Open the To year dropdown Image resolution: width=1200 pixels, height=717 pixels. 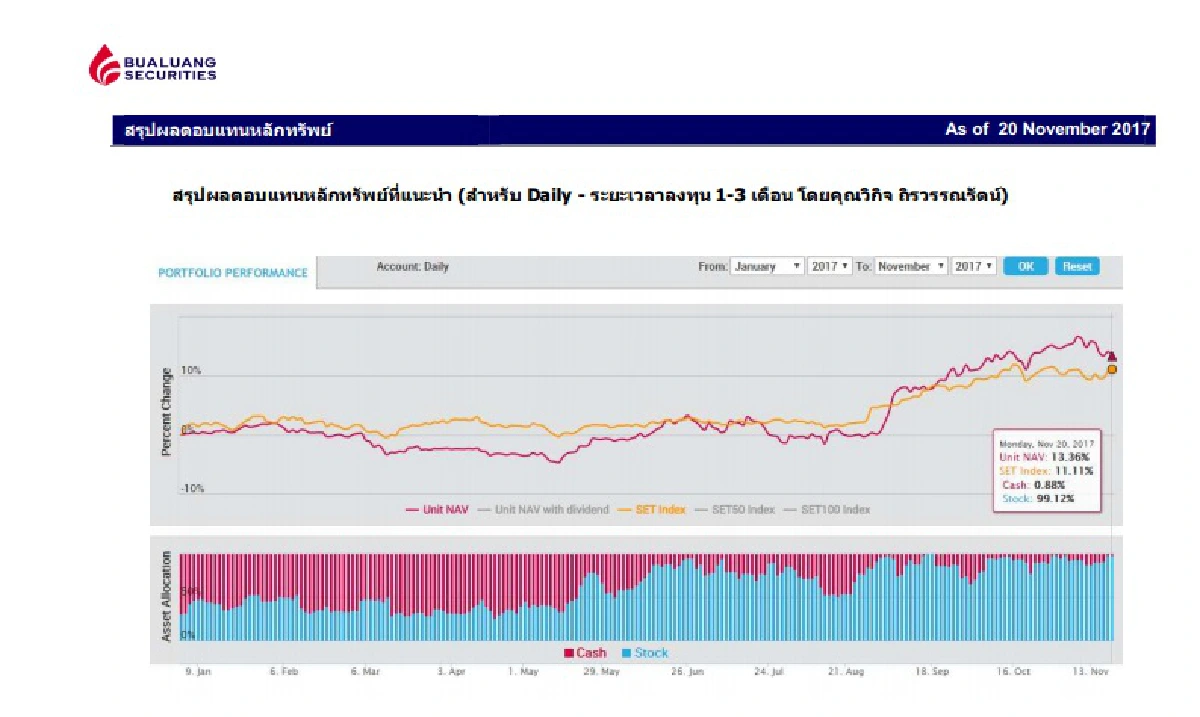[974, 267]
